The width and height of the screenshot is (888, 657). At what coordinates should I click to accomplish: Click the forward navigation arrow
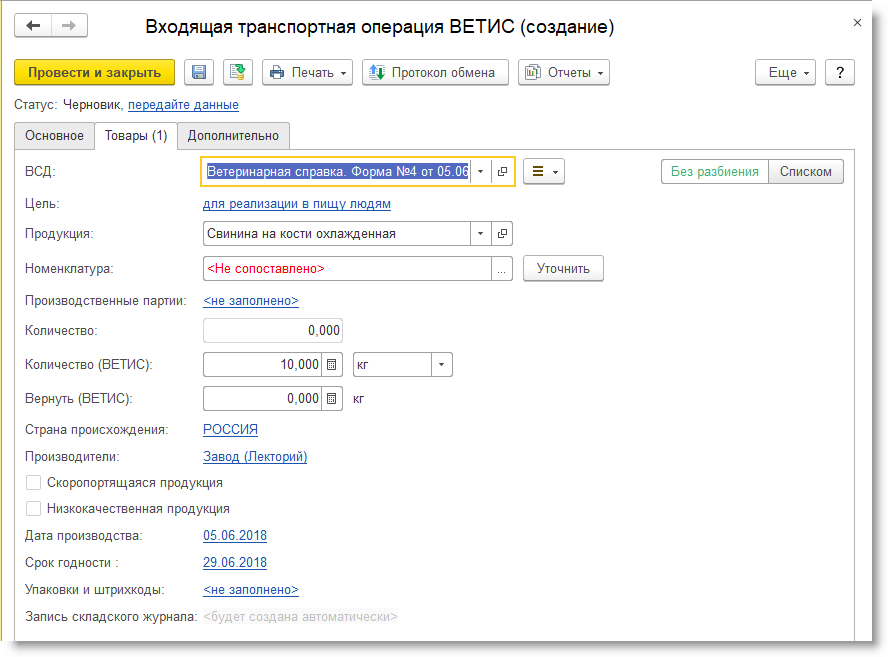point(69,26)
